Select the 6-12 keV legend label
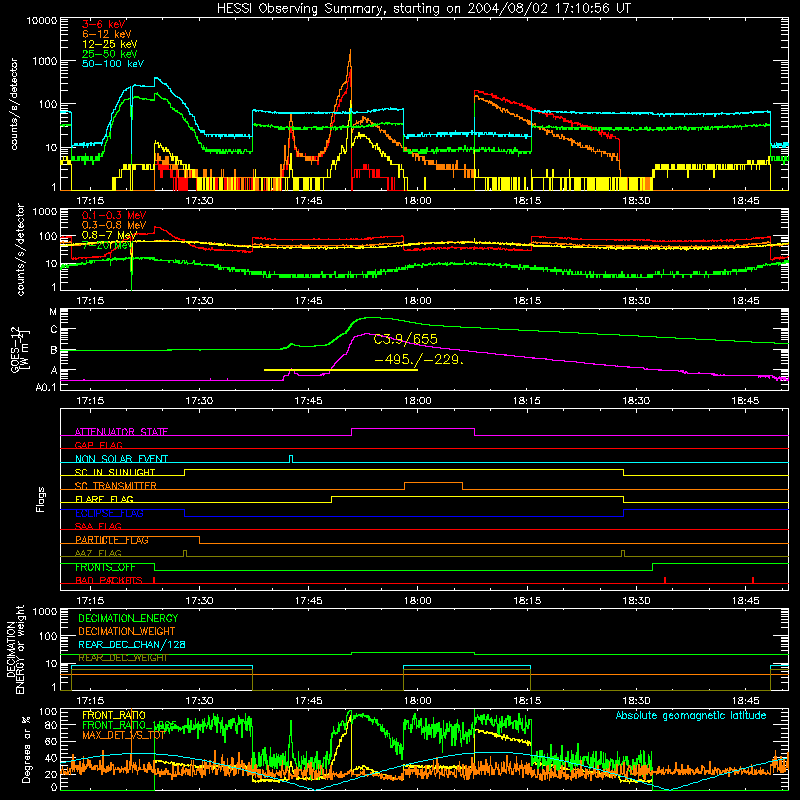The image size is (800, 800). (x=107, y=34)
